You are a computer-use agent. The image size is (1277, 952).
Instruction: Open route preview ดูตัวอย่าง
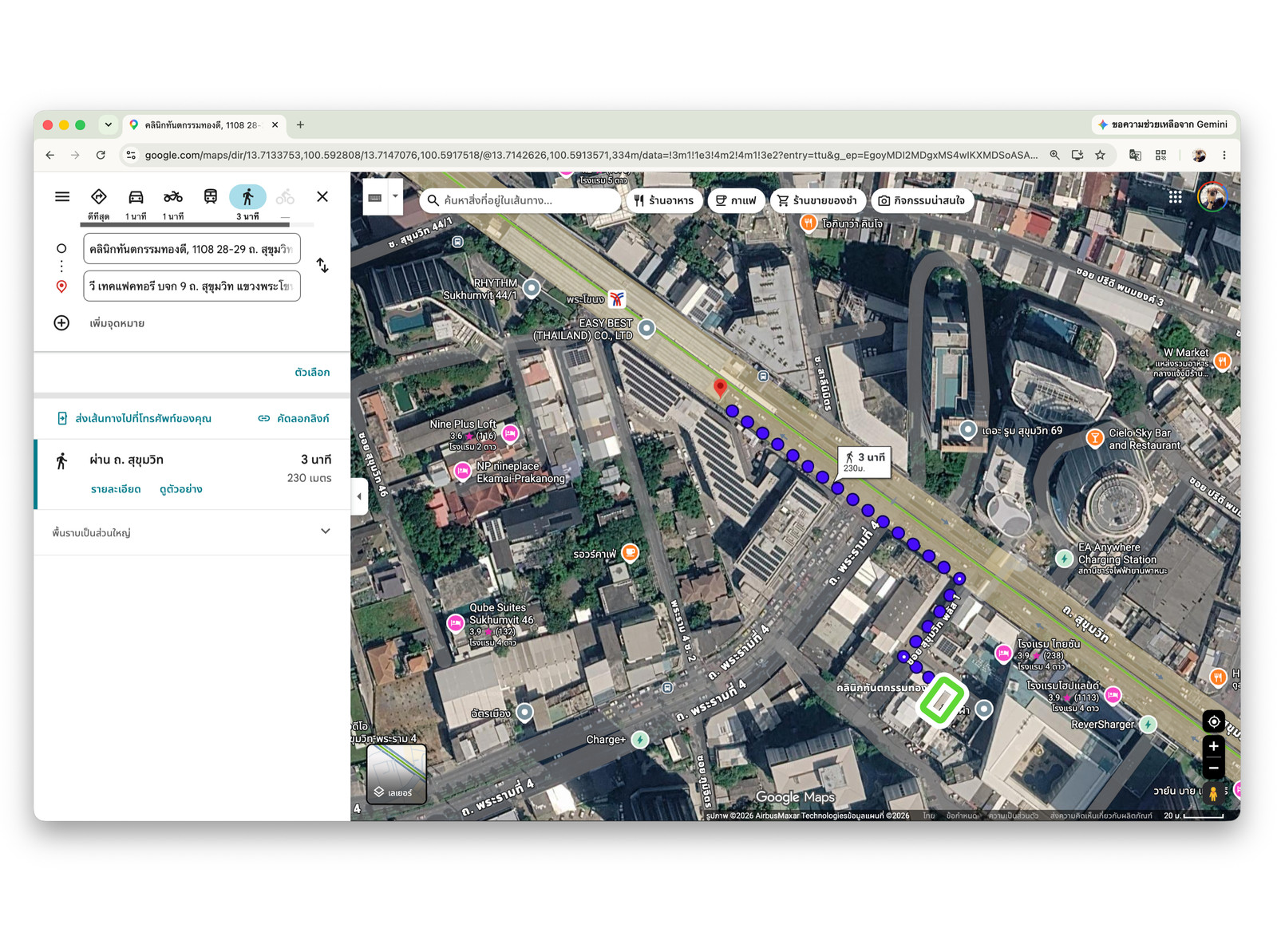(x=180, y=489)
